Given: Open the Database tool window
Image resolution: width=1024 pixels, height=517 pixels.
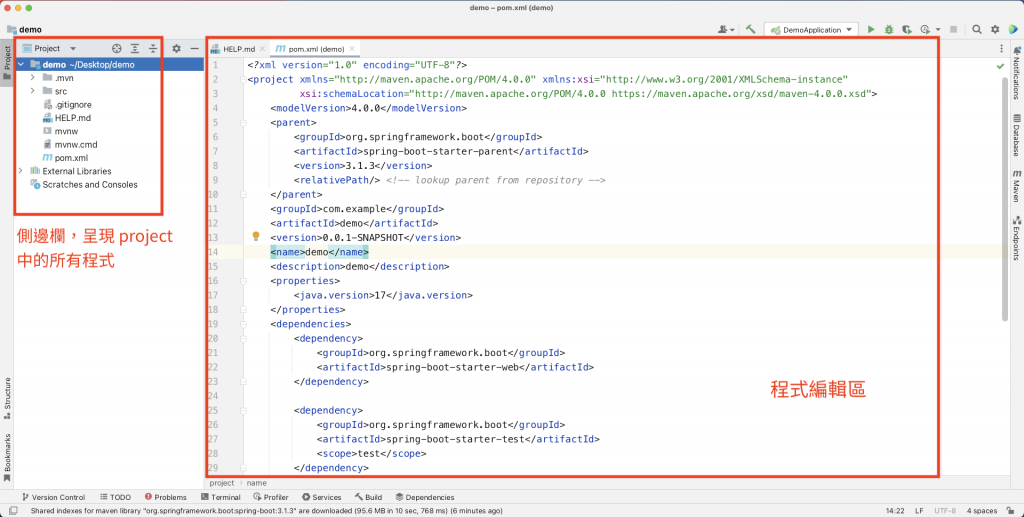Looking at the screenshot, I should (x=1017, y=135).
